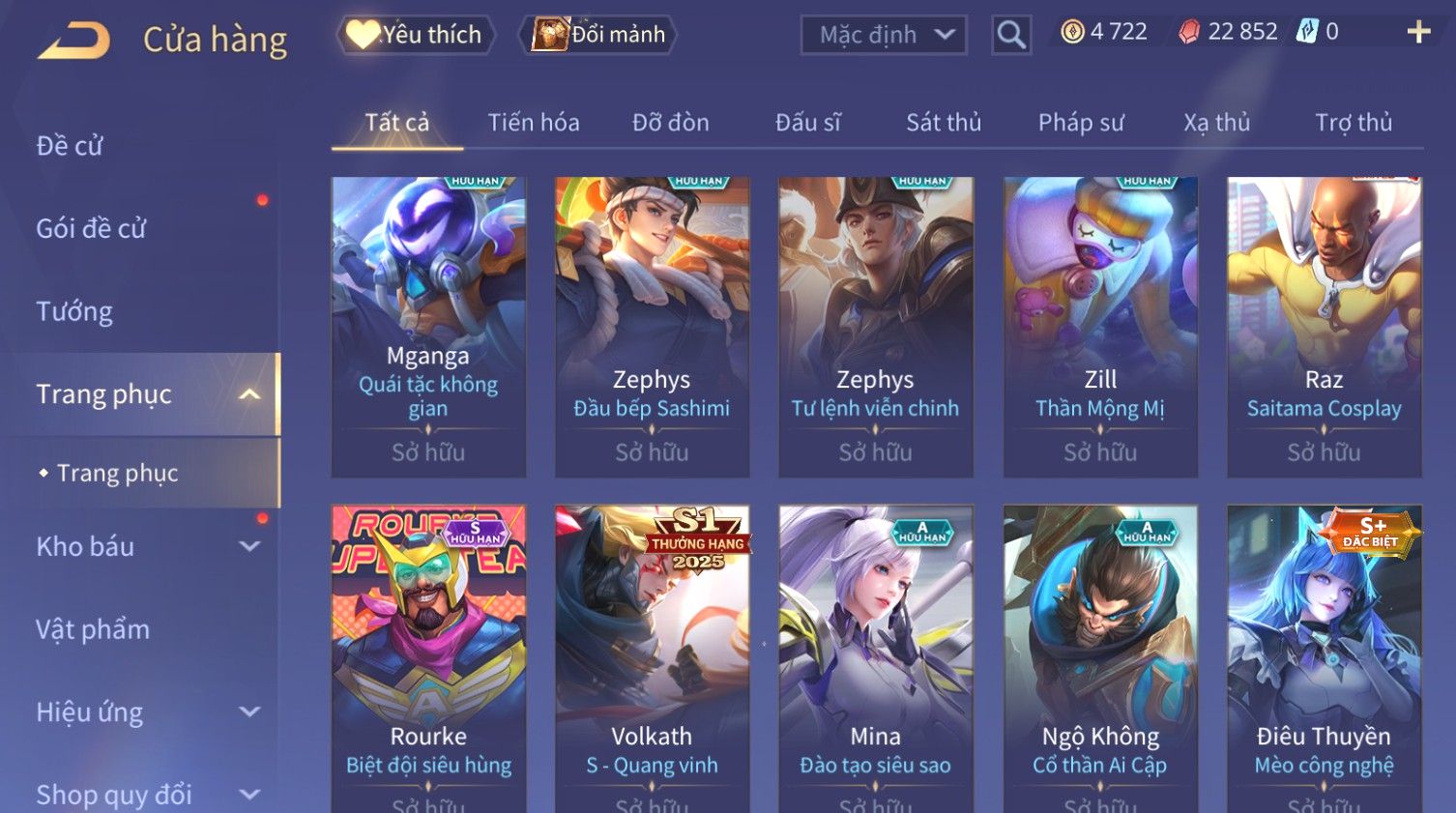The image size is (1456, 813).
Task: Select the Pháp sư tab
Action: click(1081, 123)
